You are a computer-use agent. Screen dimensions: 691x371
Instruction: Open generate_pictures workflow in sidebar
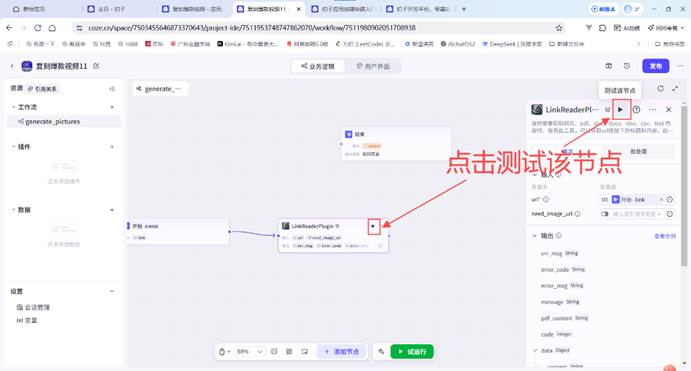tap(64, 122)
